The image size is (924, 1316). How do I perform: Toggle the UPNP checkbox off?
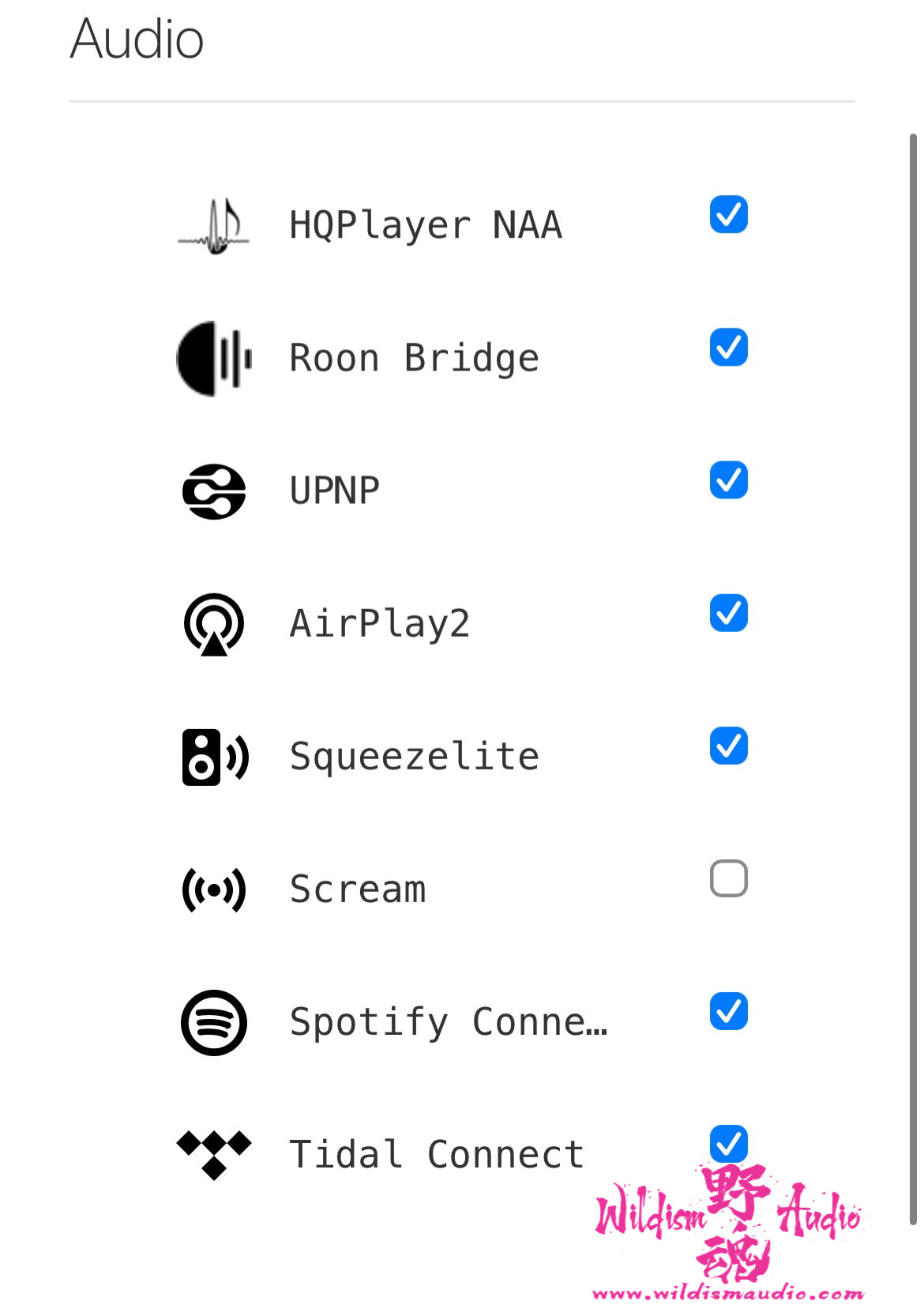point(728,480)
